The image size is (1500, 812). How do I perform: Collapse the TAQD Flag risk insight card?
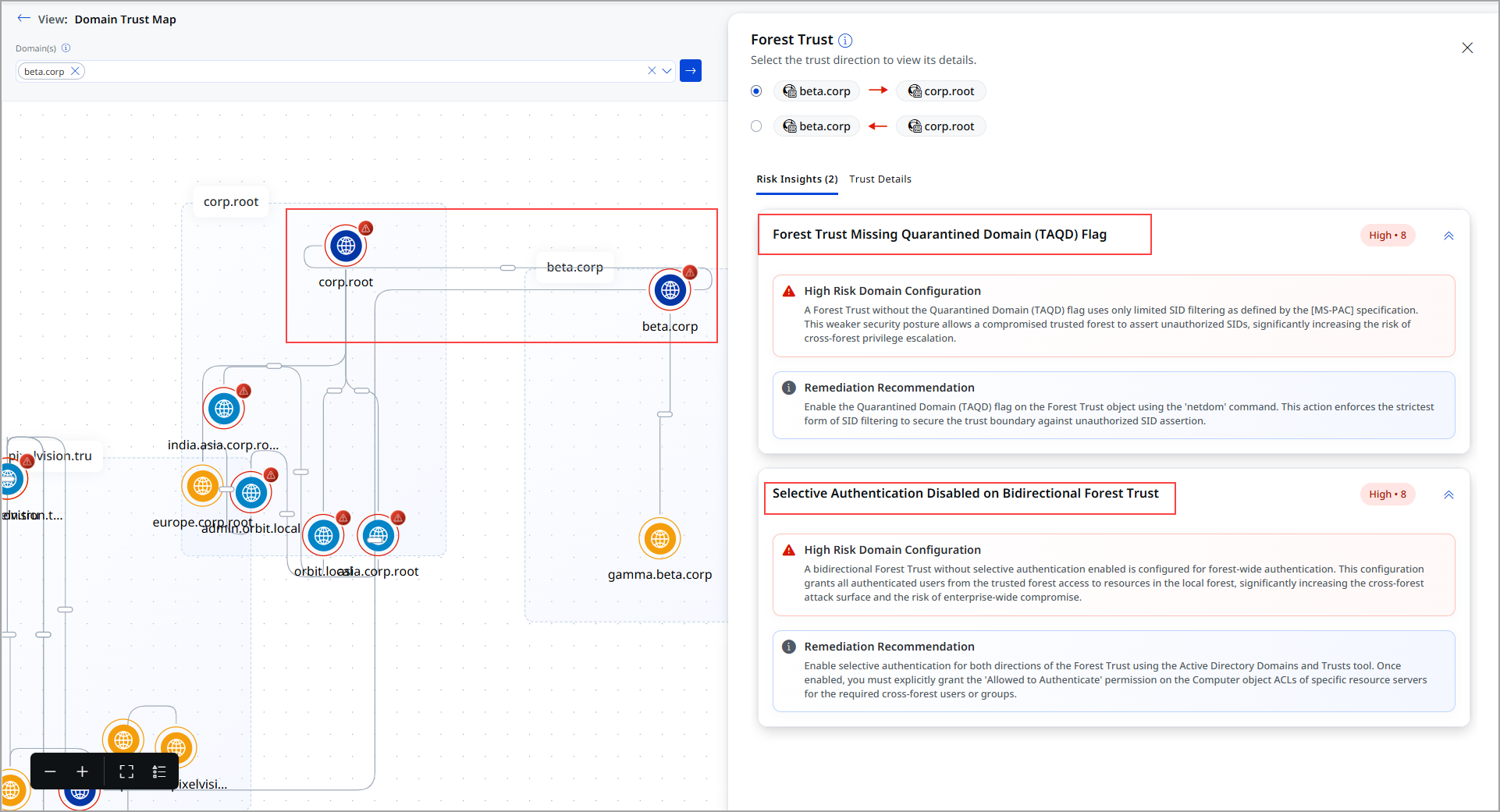pyautogui.click(x=1448, y=235)
